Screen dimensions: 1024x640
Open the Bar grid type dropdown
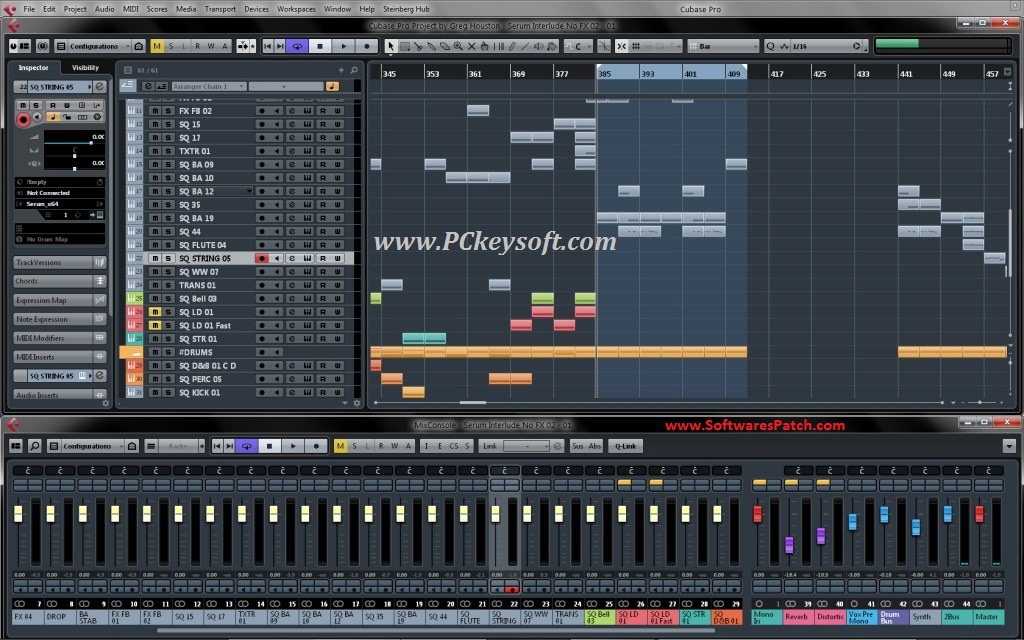pyautogui.click(x=724, y=46)
